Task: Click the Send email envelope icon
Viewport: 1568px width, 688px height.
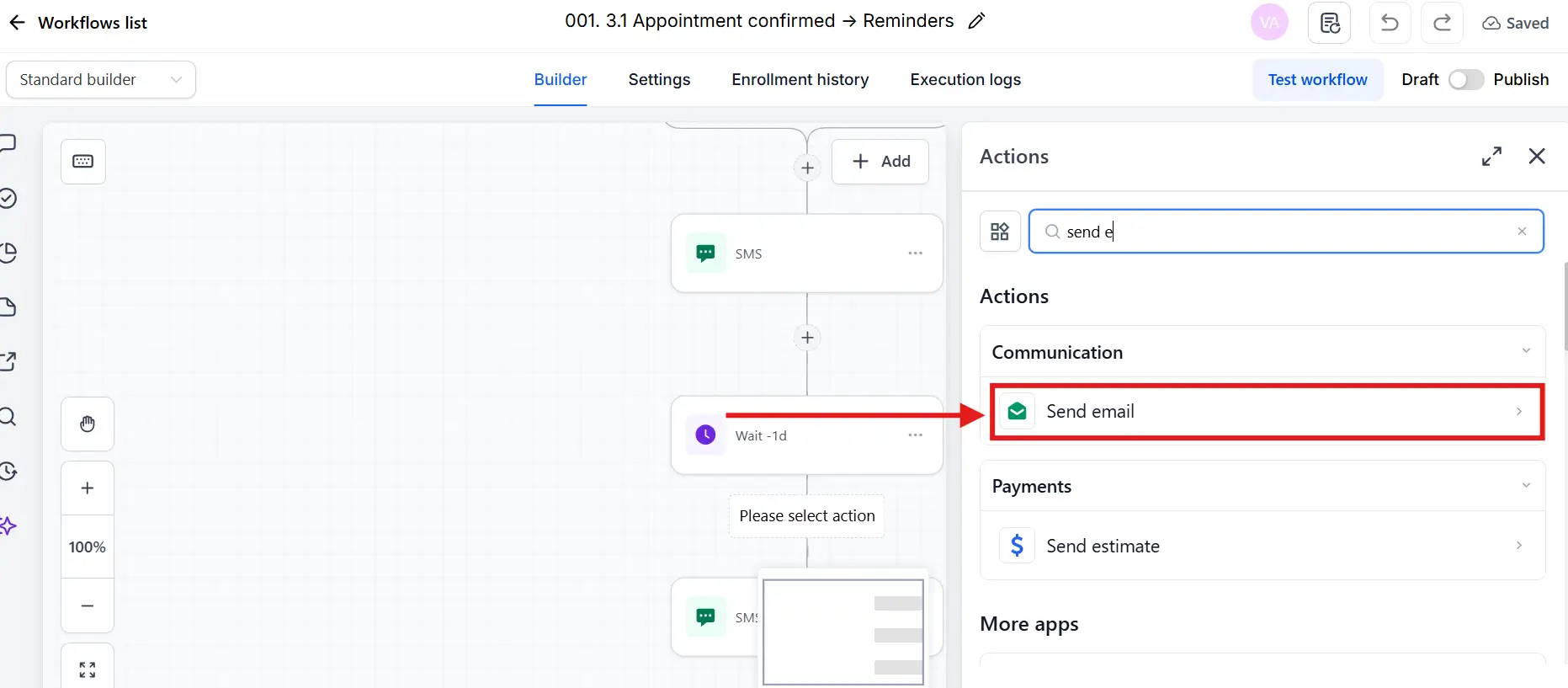Action: click(x=1017, y=411)
